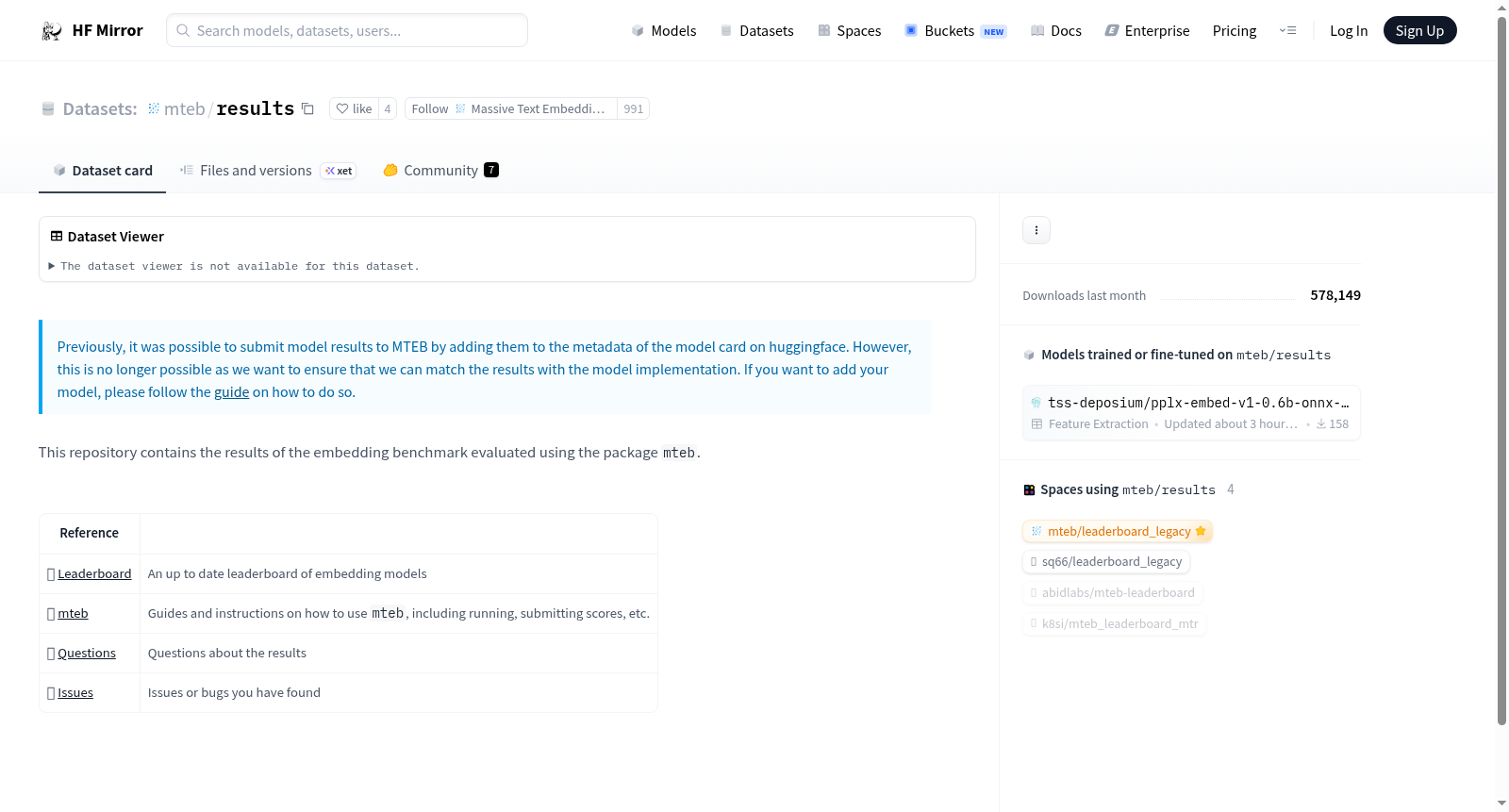Screen dimensions: 1509x812
Task: Click the downloads value 578,149
Action: (1335, 295)
